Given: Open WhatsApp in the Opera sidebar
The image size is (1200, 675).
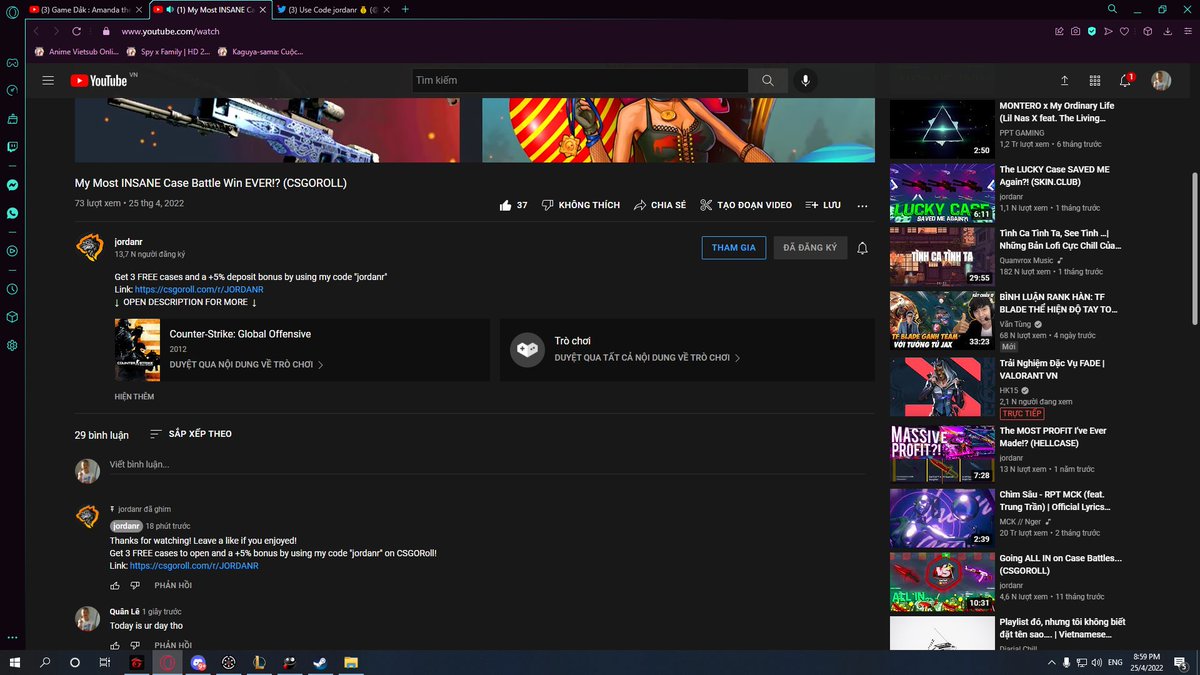Looking at the screenshot, I should click(12, 213).
